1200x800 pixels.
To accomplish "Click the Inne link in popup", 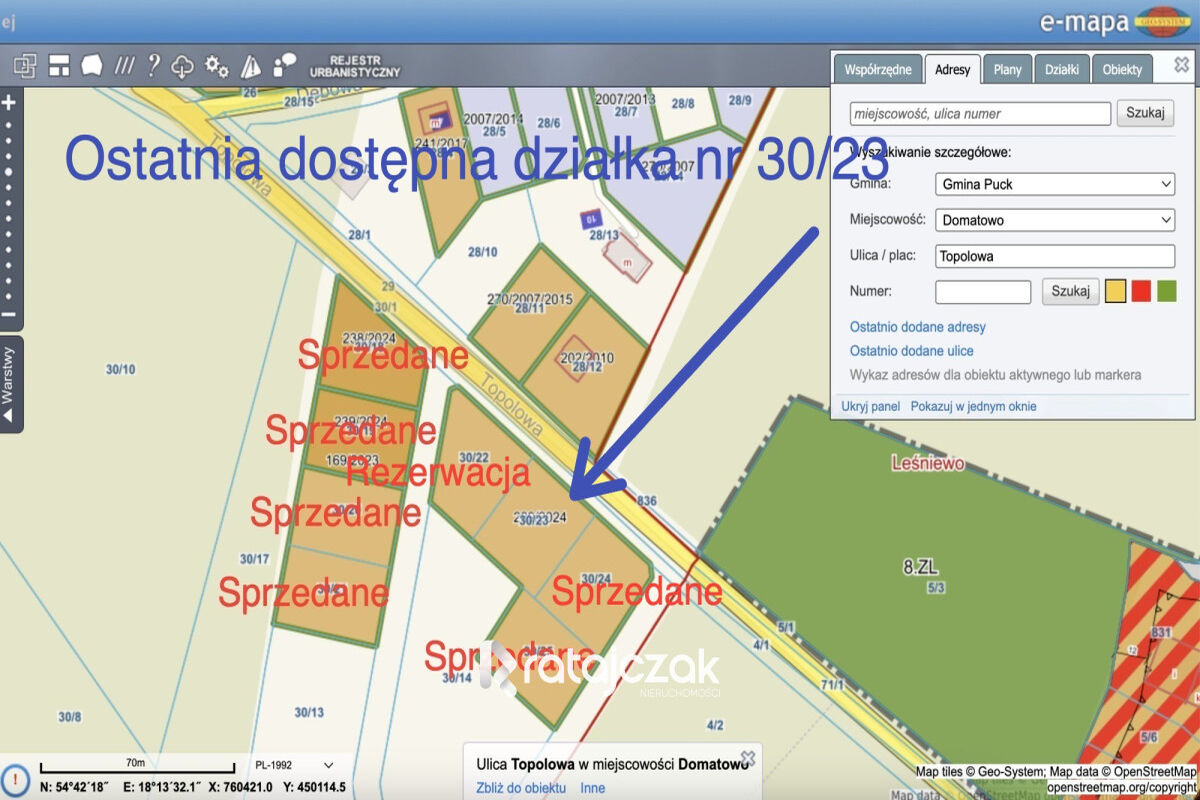I will 593,788.
